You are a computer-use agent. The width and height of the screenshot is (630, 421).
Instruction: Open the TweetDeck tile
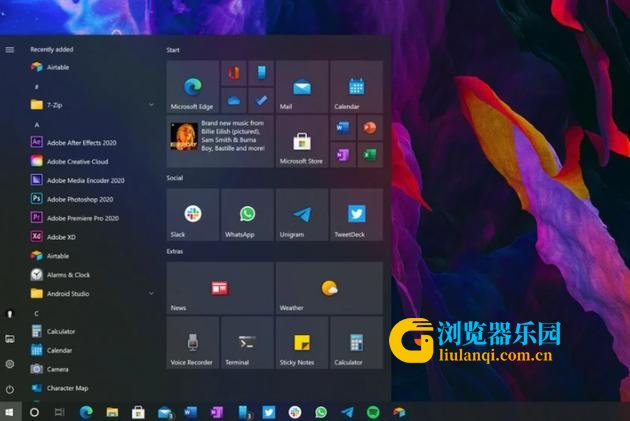(356, 215)
